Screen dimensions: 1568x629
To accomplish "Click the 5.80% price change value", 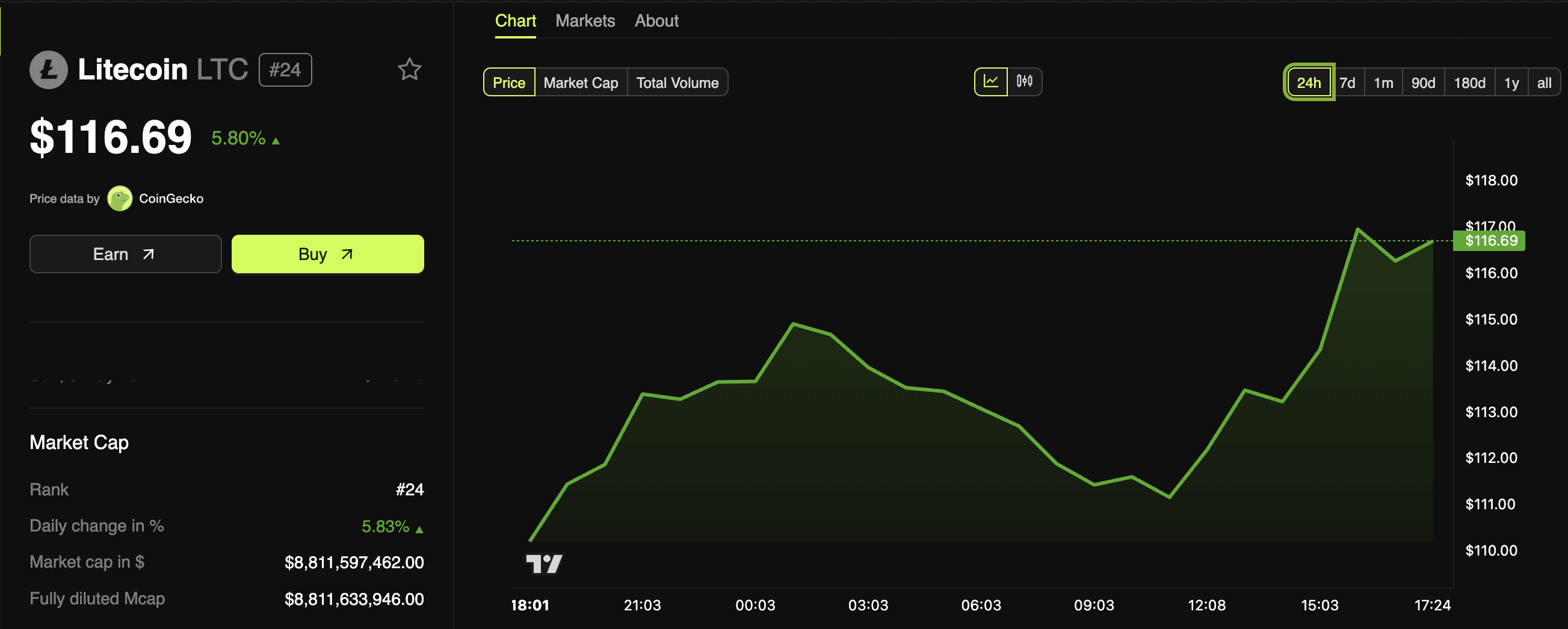I will click(238, 138).
